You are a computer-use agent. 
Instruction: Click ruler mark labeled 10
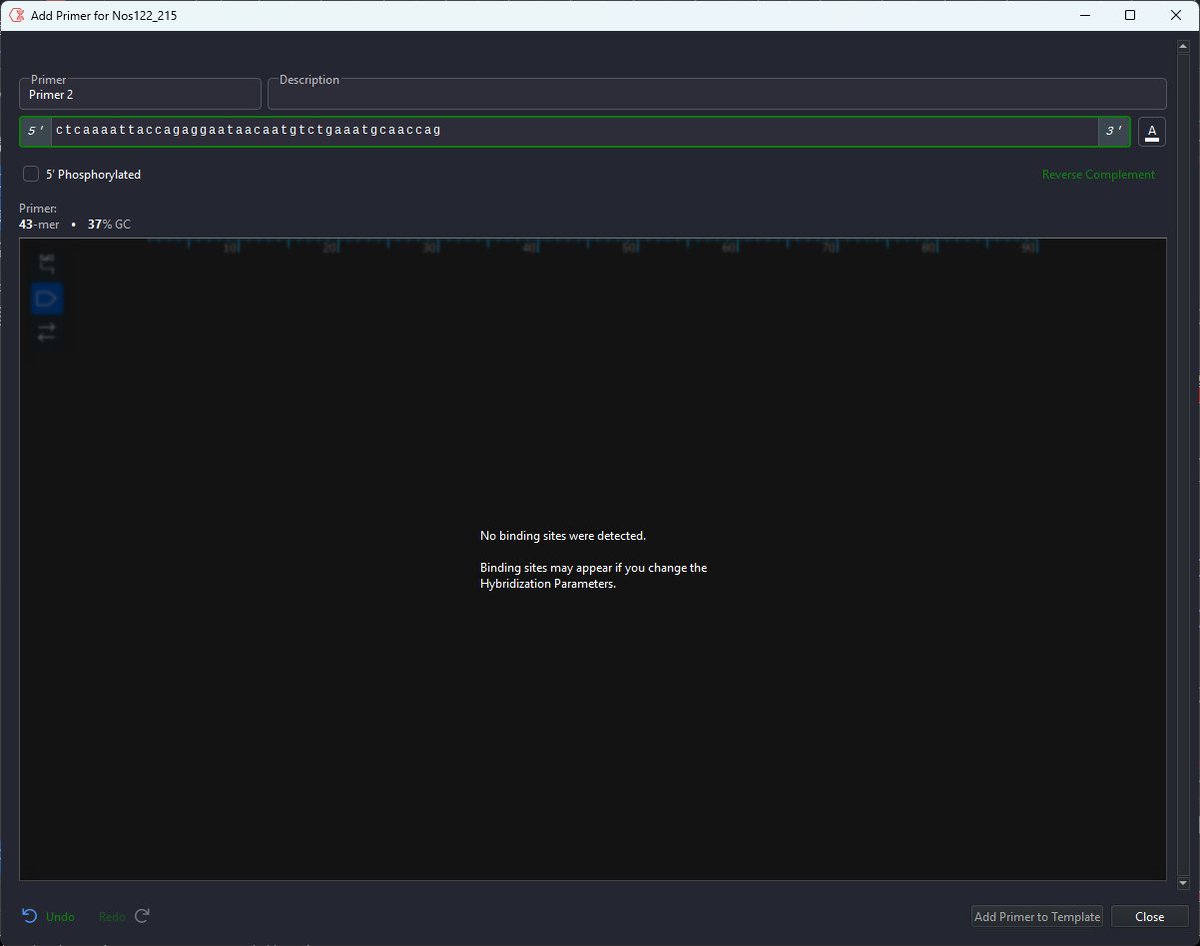(230, 247)
